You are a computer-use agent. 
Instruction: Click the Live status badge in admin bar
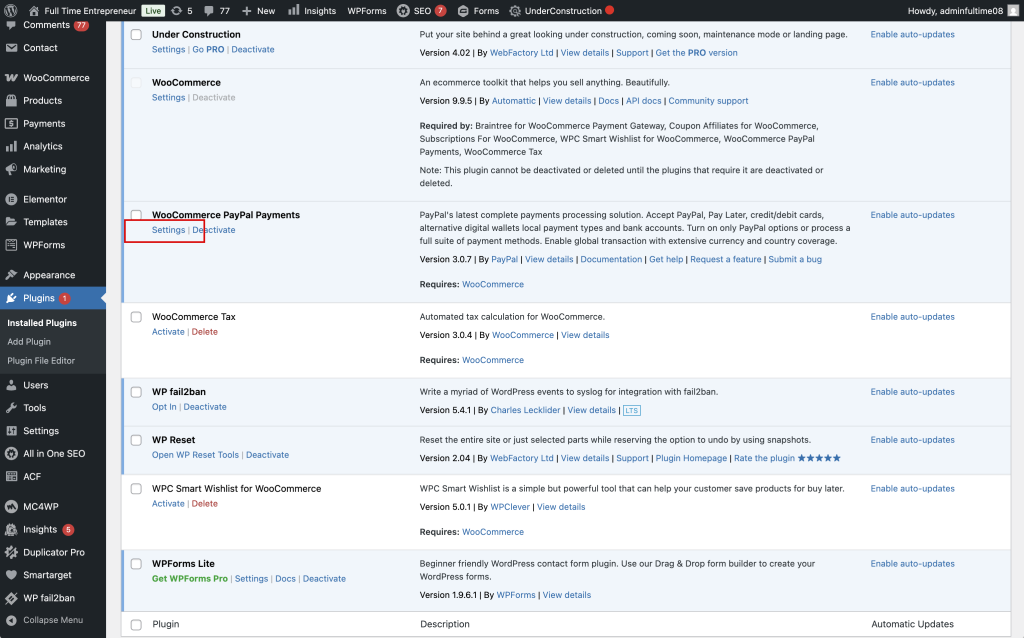[153, 11]
